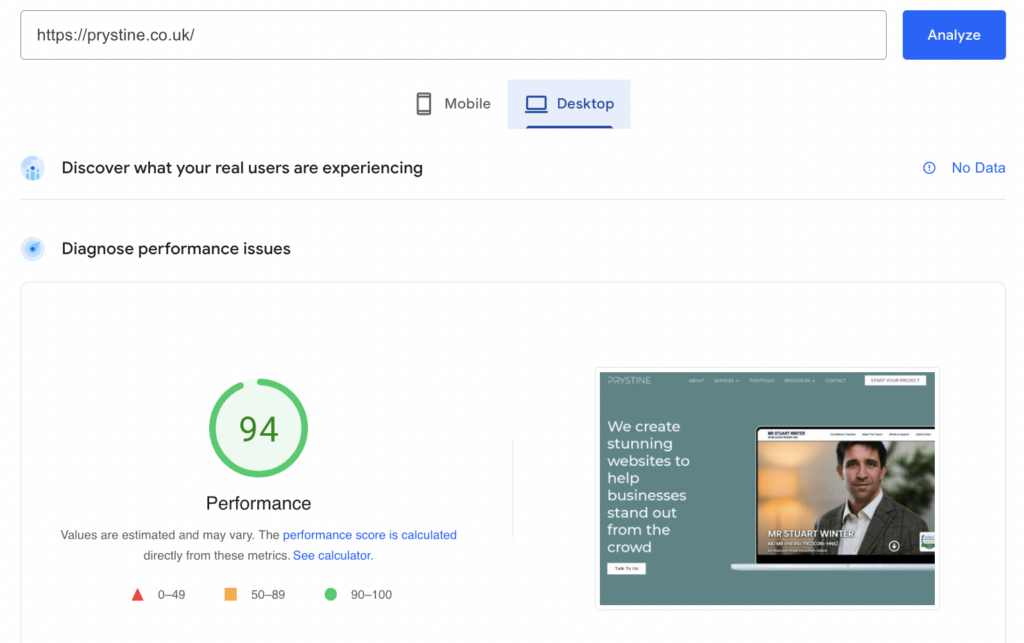Click the Diagnose performance issues heading
Image resolution: width=1024 pixels, height=643 pixels.
[176, 249]
